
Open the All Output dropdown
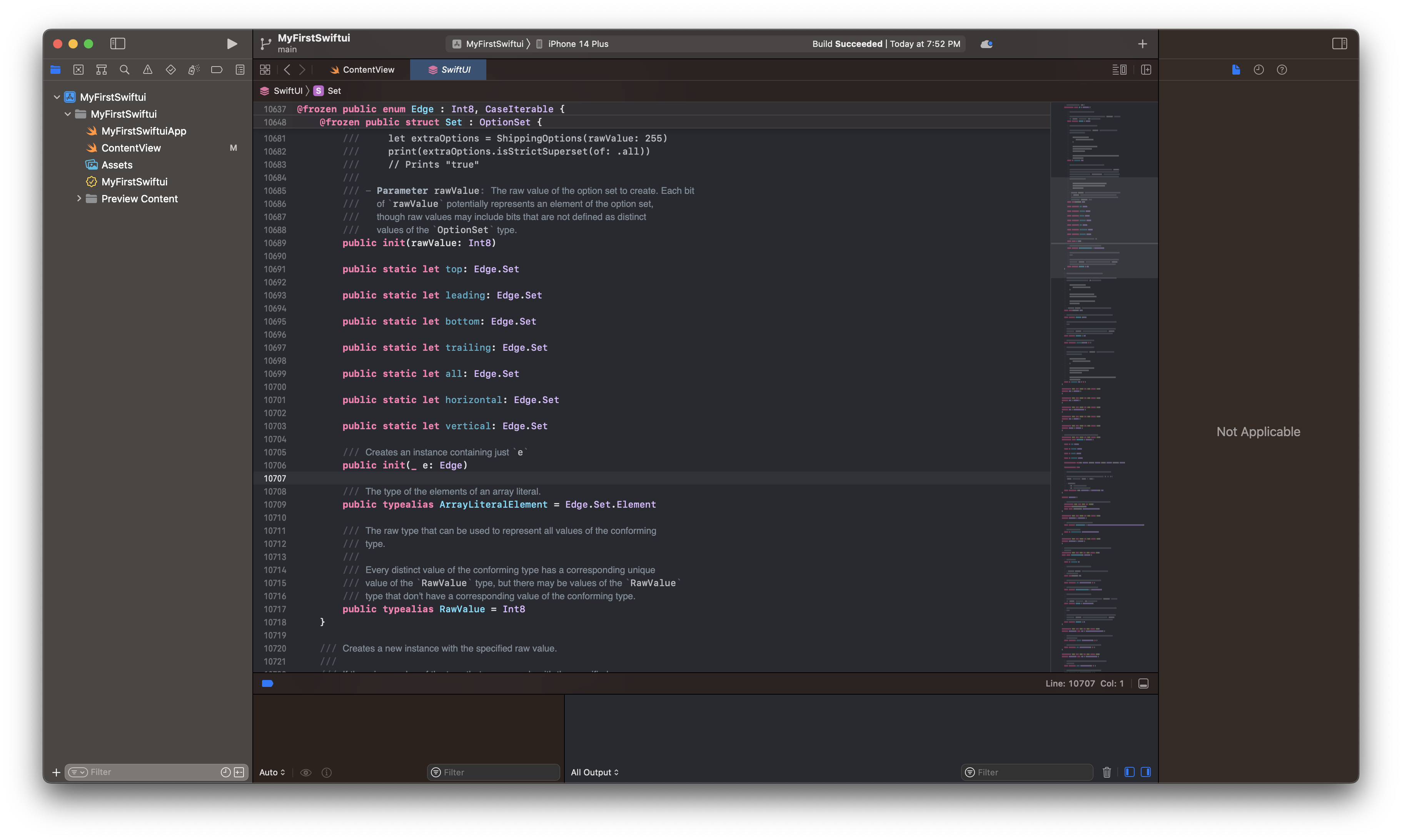pos(594,772)
